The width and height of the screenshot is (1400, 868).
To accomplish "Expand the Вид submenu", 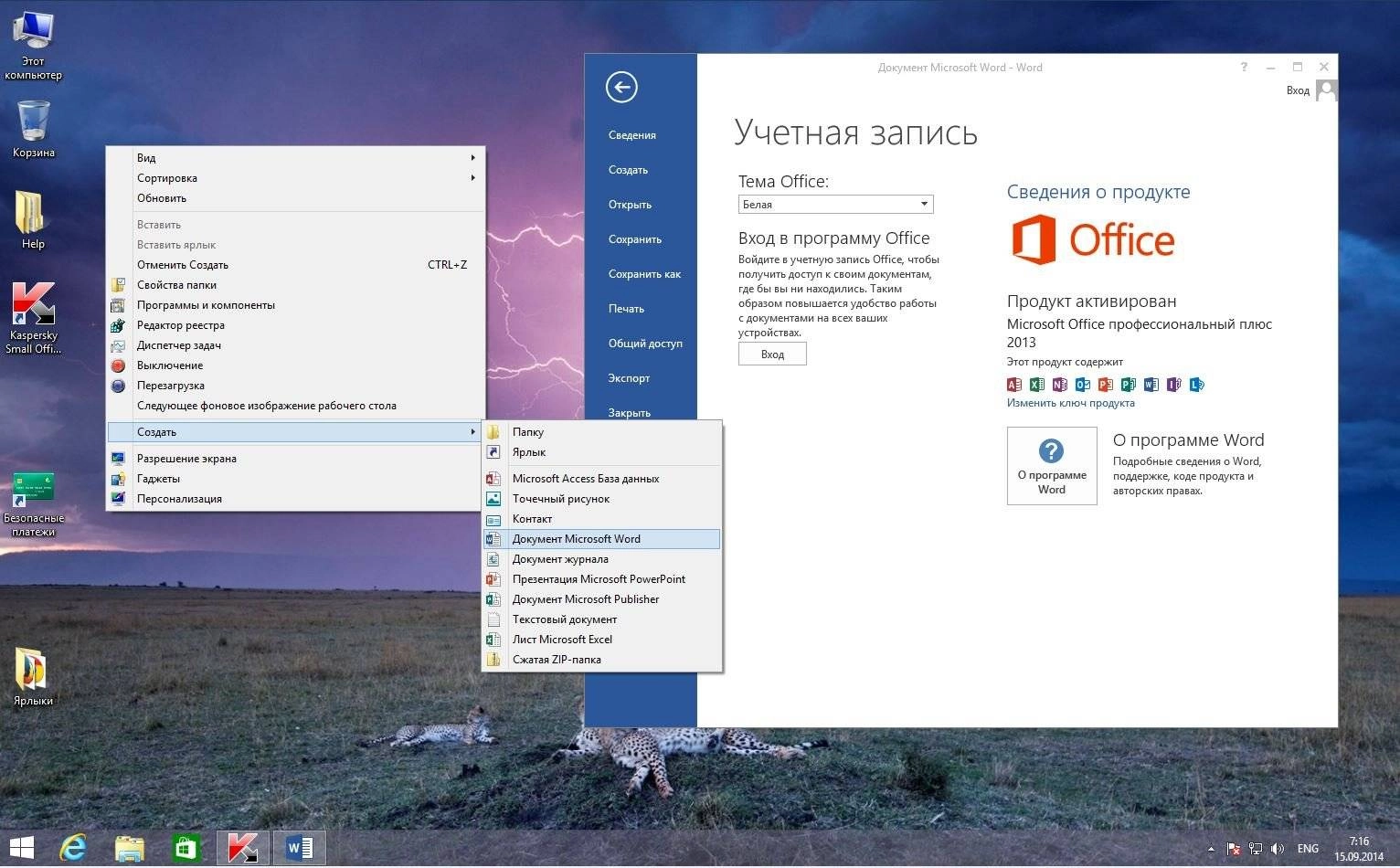I will point(296,158).
